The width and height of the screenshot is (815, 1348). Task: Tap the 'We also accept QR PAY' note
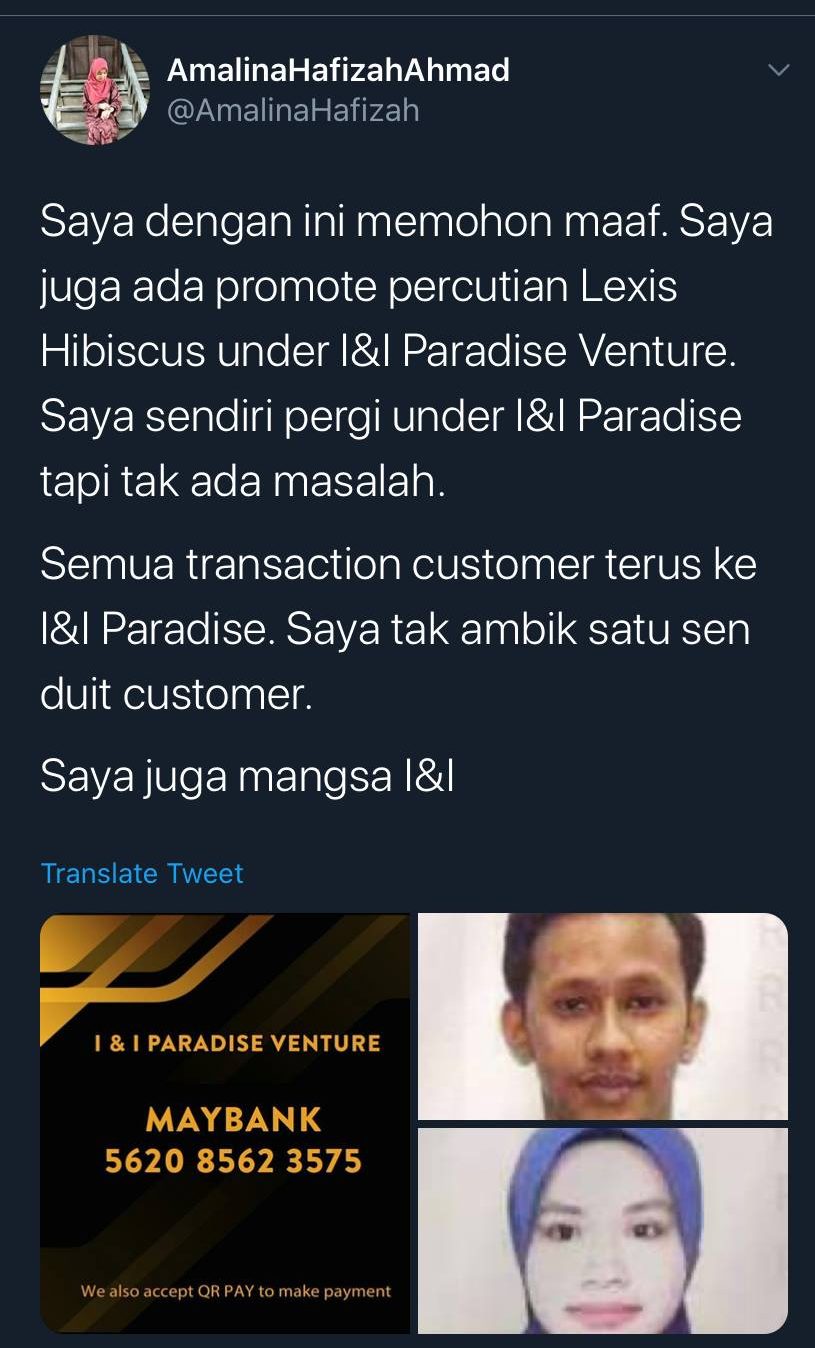tap(236, 1291)
